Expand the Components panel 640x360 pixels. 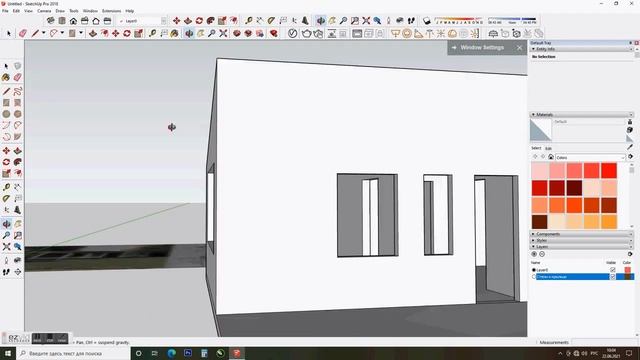pyautogui.click(x=582, y=234)
